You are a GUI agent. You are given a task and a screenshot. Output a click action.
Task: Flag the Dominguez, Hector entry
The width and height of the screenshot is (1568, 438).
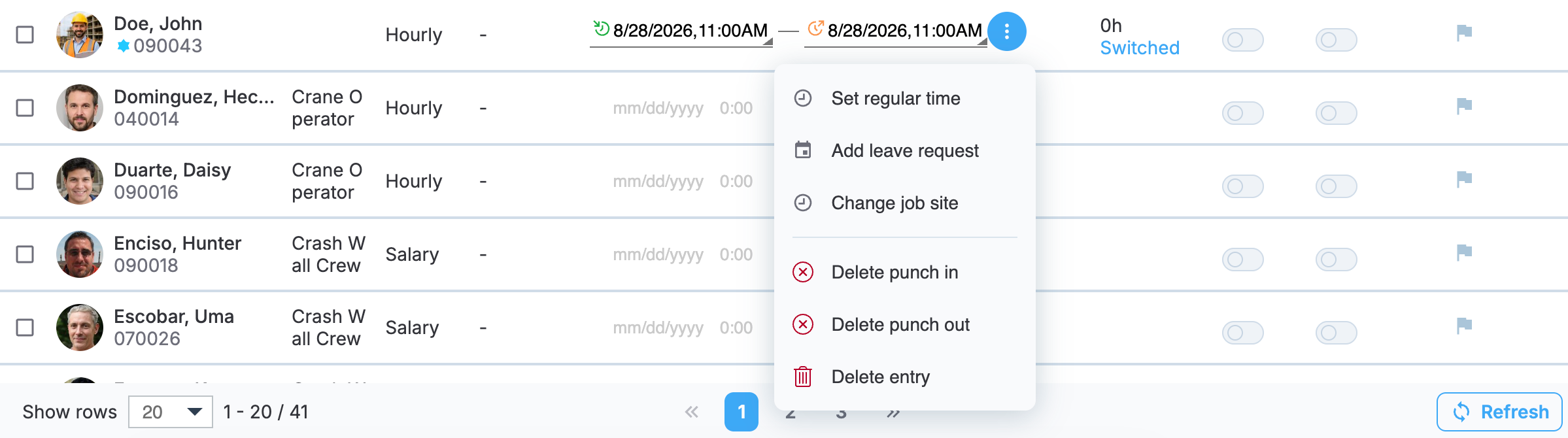click(x=1464, y=106)
